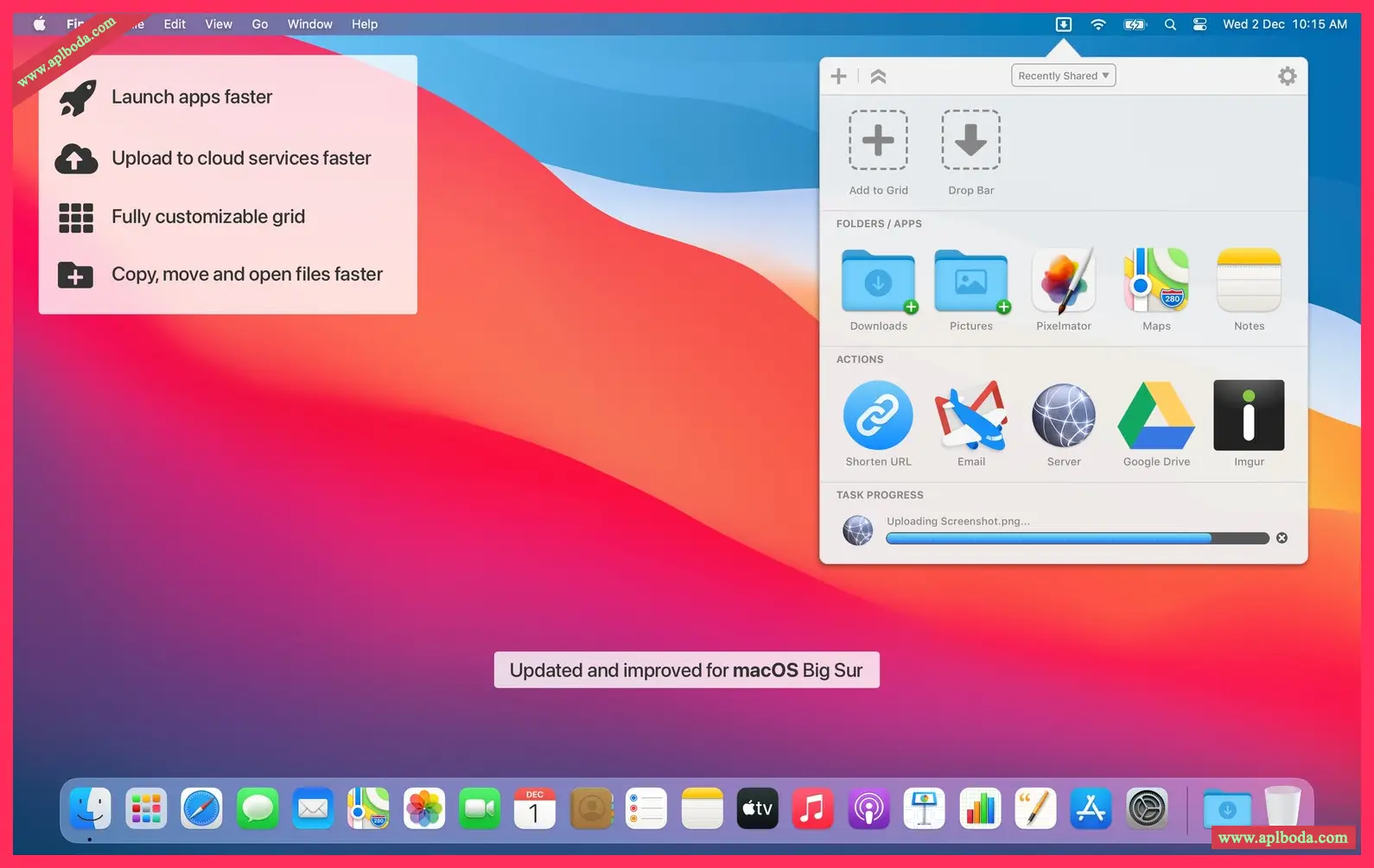Click the Email action icon
Screen dimensions: 1374x868
(970, 415)
